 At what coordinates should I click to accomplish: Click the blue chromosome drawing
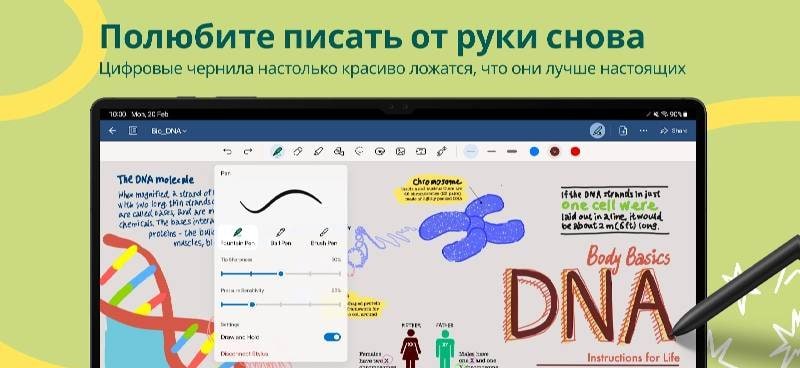pos(471,228)
